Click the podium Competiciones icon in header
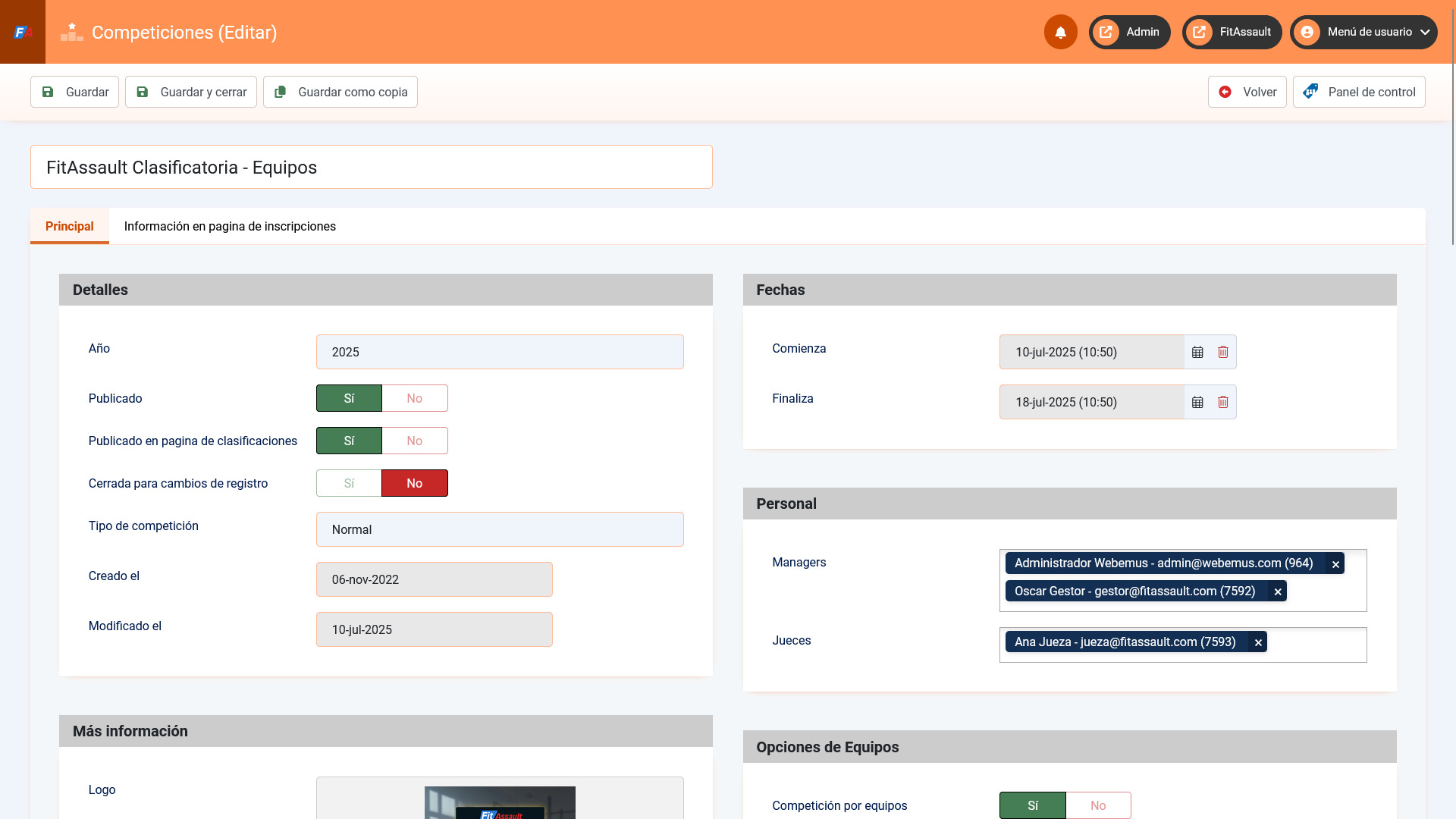Image resolution: width=1456 pixels, height=819 pixels. tap(72, 32)
